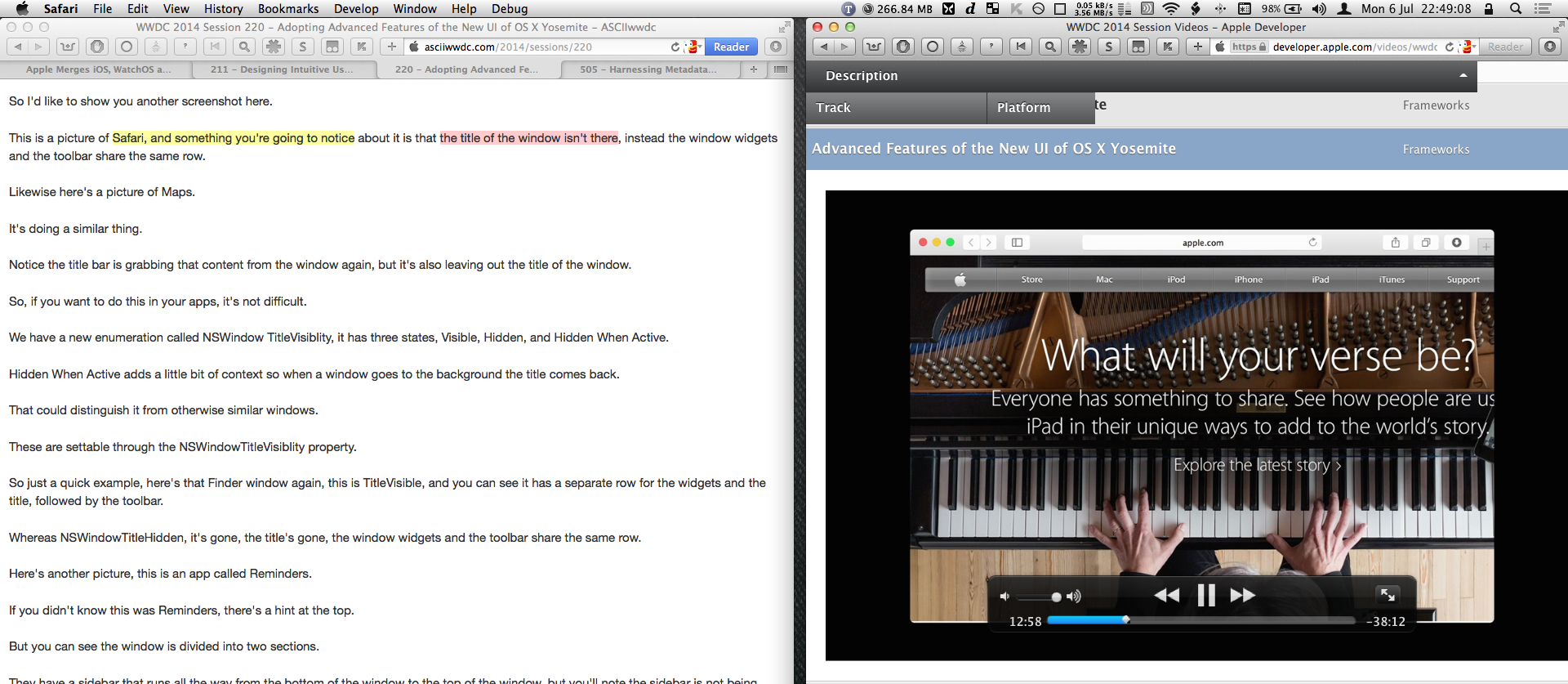The image size is (1568, 684).
Task: Select the "220 – Adopting Advanced Fe…" tab
Action: [x=469, y=69]
